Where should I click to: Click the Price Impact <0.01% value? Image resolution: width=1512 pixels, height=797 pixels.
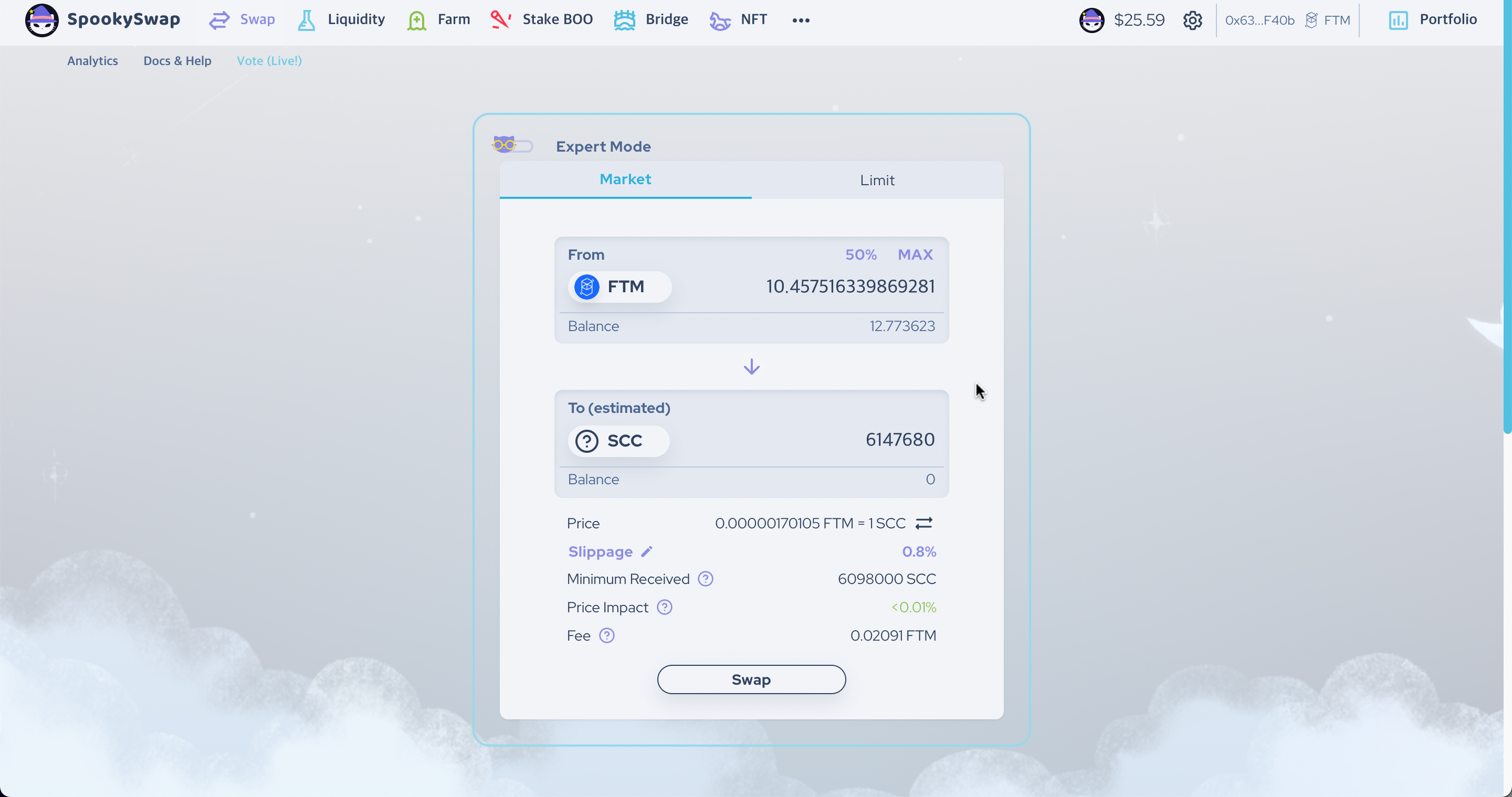click(x=913, y=608)
